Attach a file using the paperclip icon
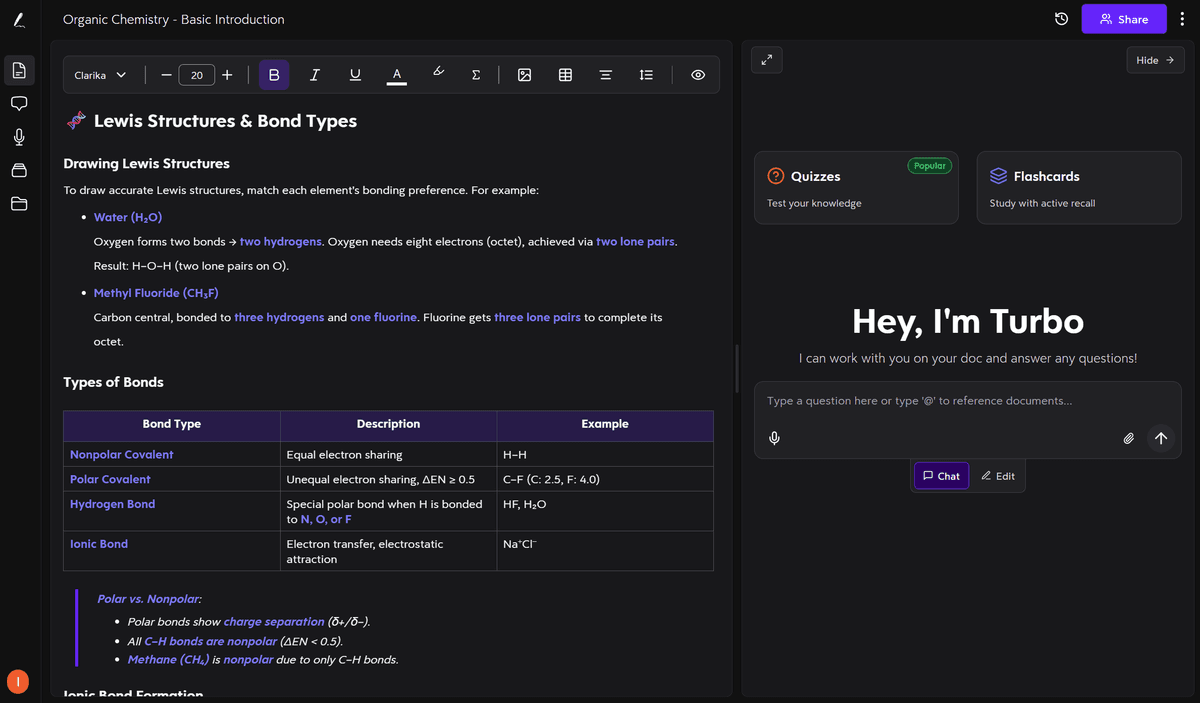Image resolution: width=1200 pixels, height=703 pixels. click(1128, 438)
